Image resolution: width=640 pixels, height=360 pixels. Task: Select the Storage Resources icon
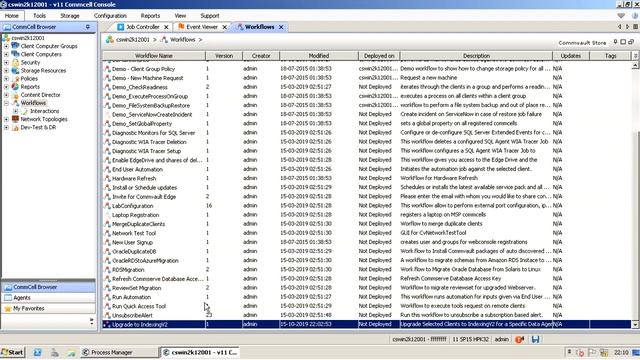click(x=16, y=71)
